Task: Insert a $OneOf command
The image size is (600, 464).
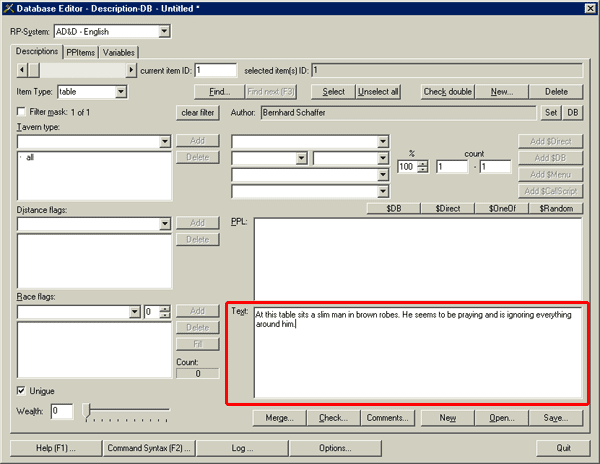Action: click(x=501, y=208)
